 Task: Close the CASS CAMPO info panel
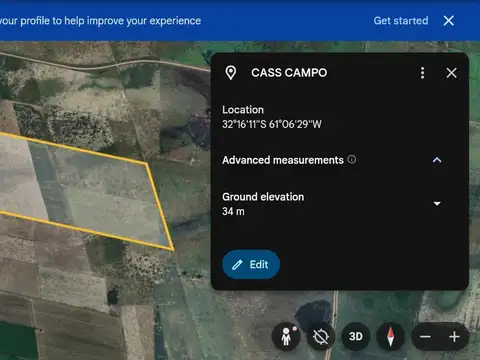(x=452, y=73)
